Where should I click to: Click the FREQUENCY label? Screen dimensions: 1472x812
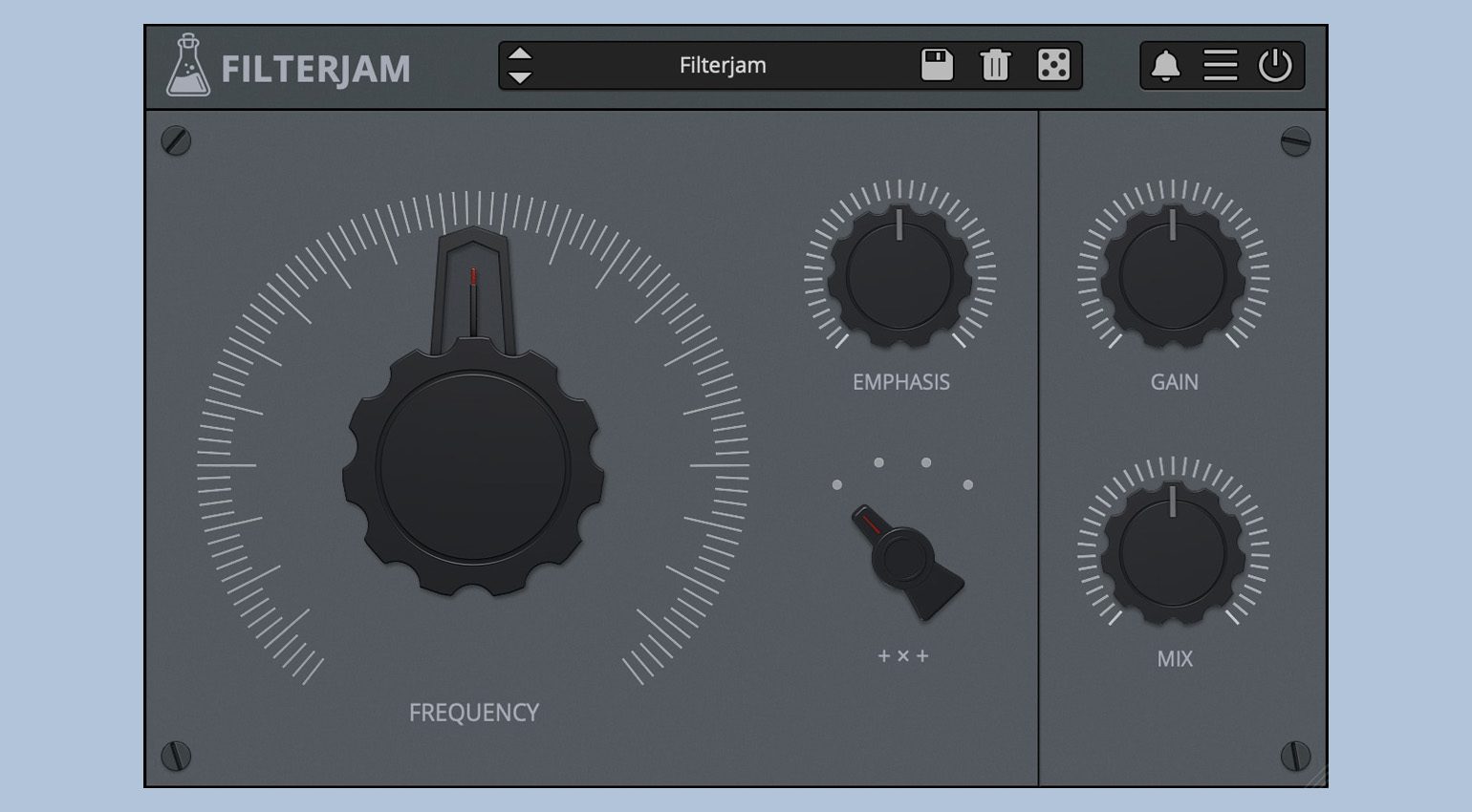click(474, 713)
